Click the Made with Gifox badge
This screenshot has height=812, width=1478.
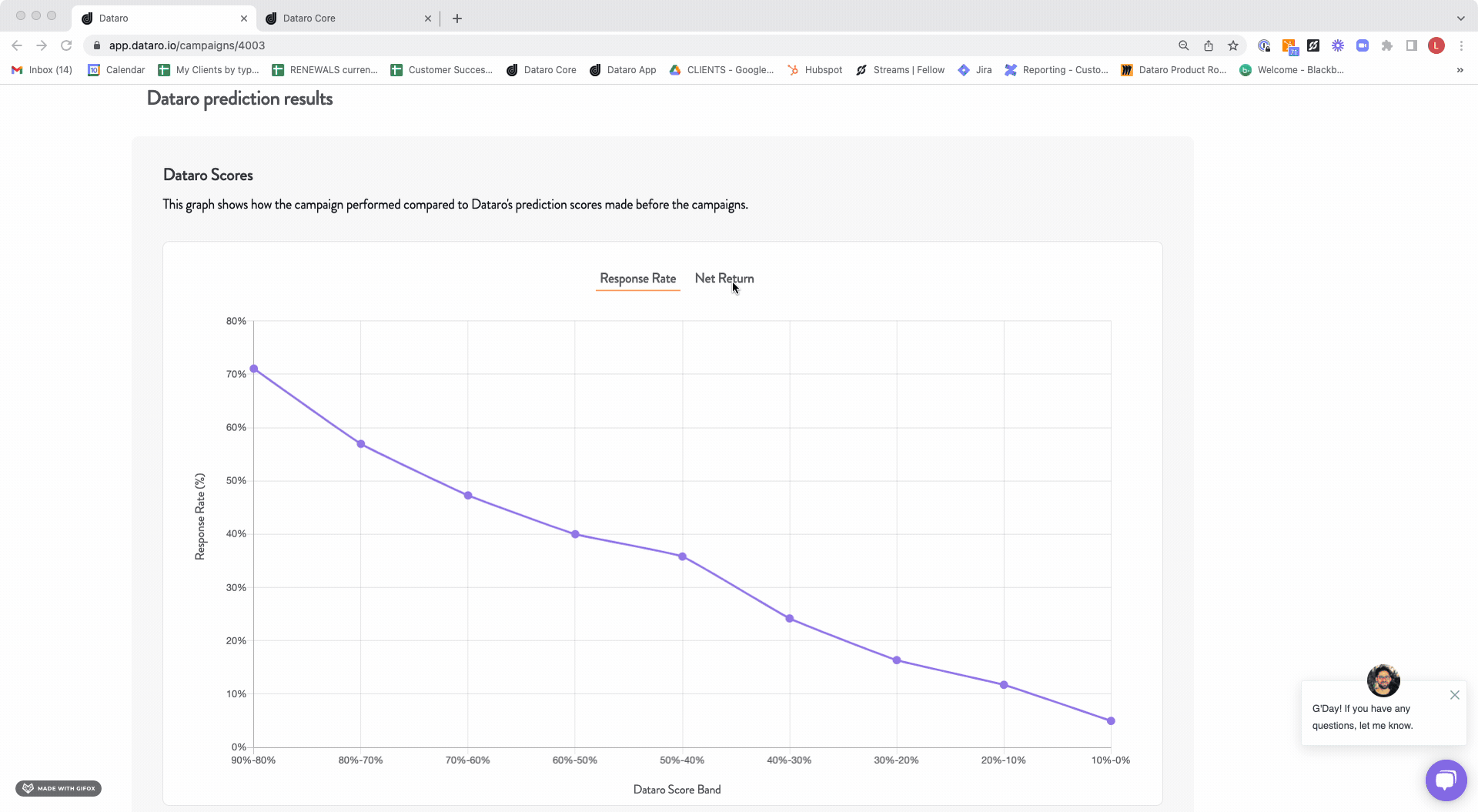click(x=59, y=788)
